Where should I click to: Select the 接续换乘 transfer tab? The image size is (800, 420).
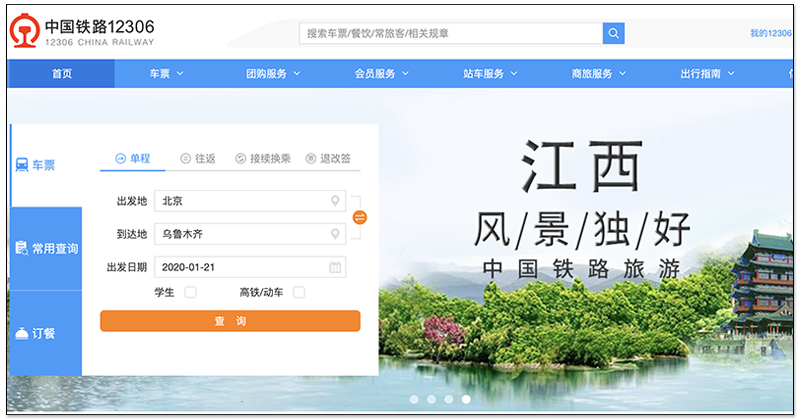click(263, 159)
